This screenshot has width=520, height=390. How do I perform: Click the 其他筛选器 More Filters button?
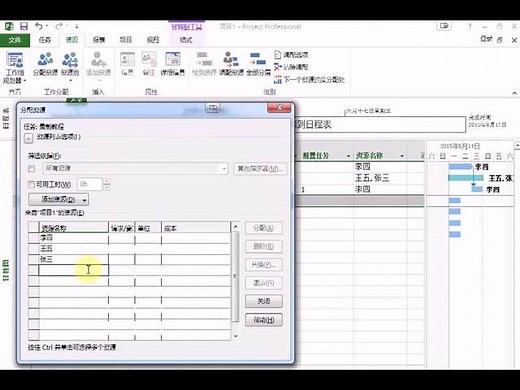coord(260,168)
